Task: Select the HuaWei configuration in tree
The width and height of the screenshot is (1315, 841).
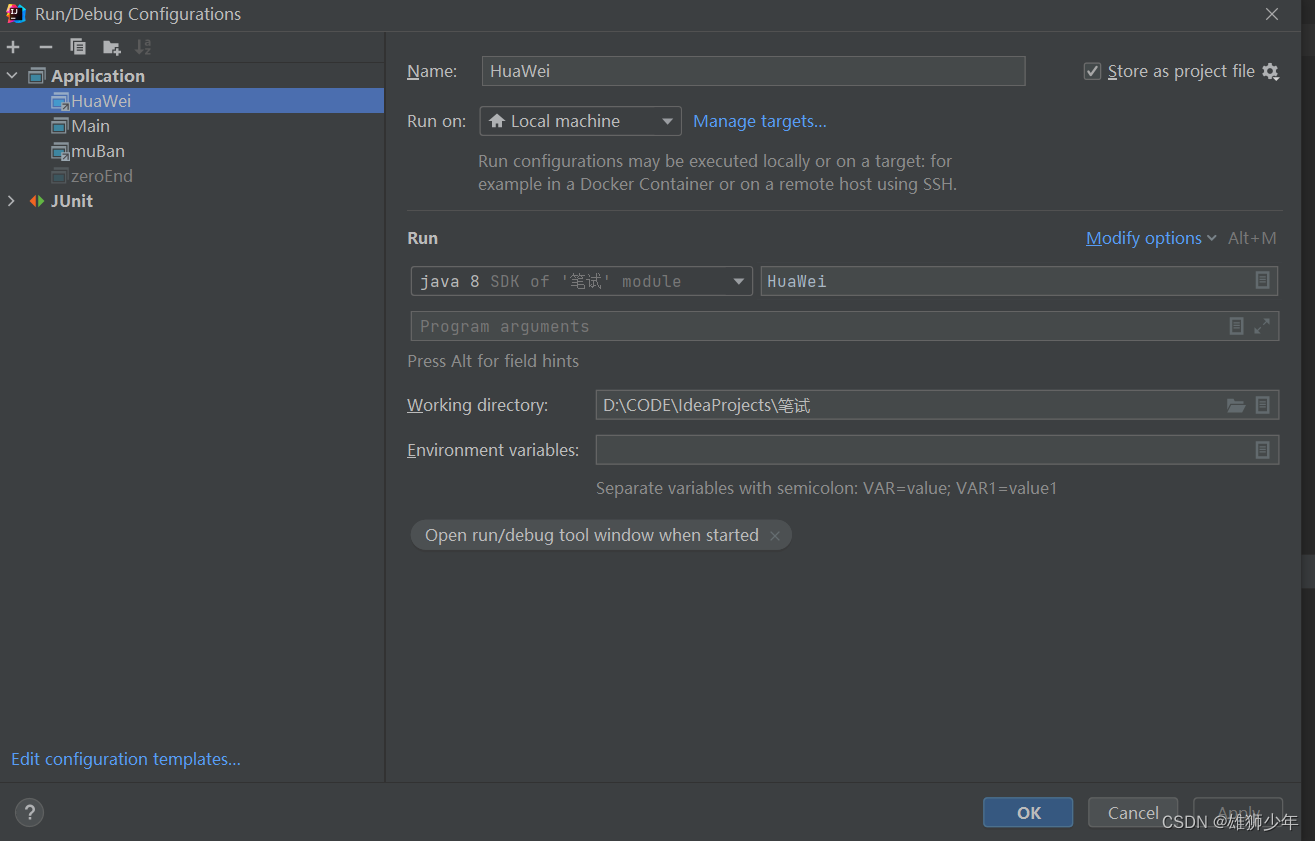Action: (x=192, y=101)
